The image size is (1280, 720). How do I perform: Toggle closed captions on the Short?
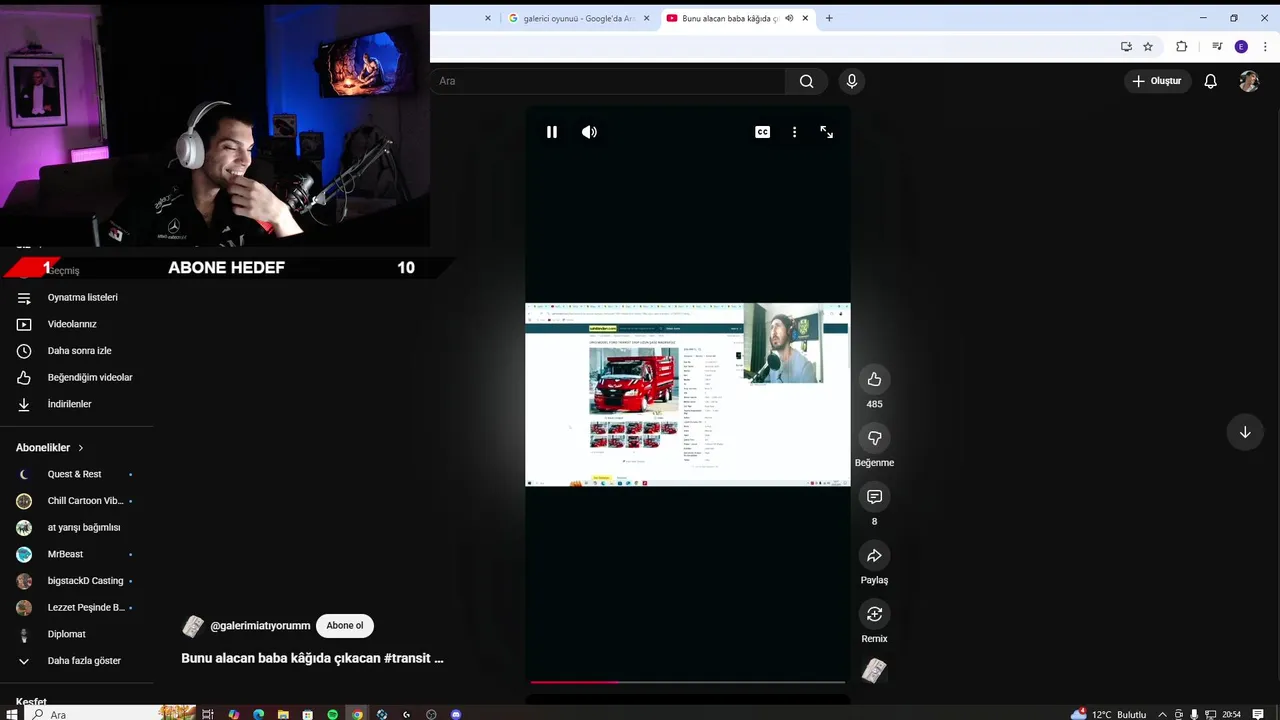coord(762,132)
